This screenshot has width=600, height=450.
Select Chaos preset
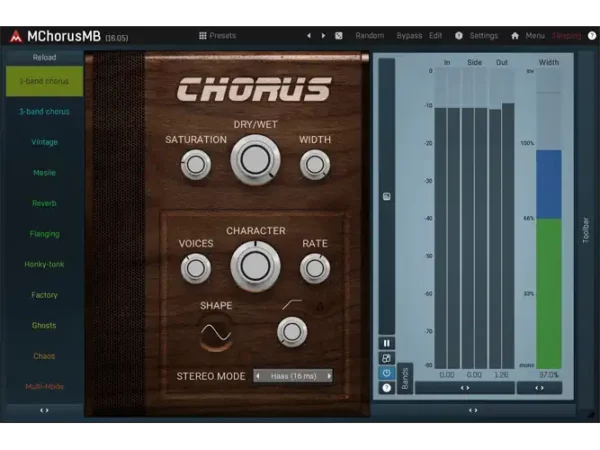(x=44, y=356)
